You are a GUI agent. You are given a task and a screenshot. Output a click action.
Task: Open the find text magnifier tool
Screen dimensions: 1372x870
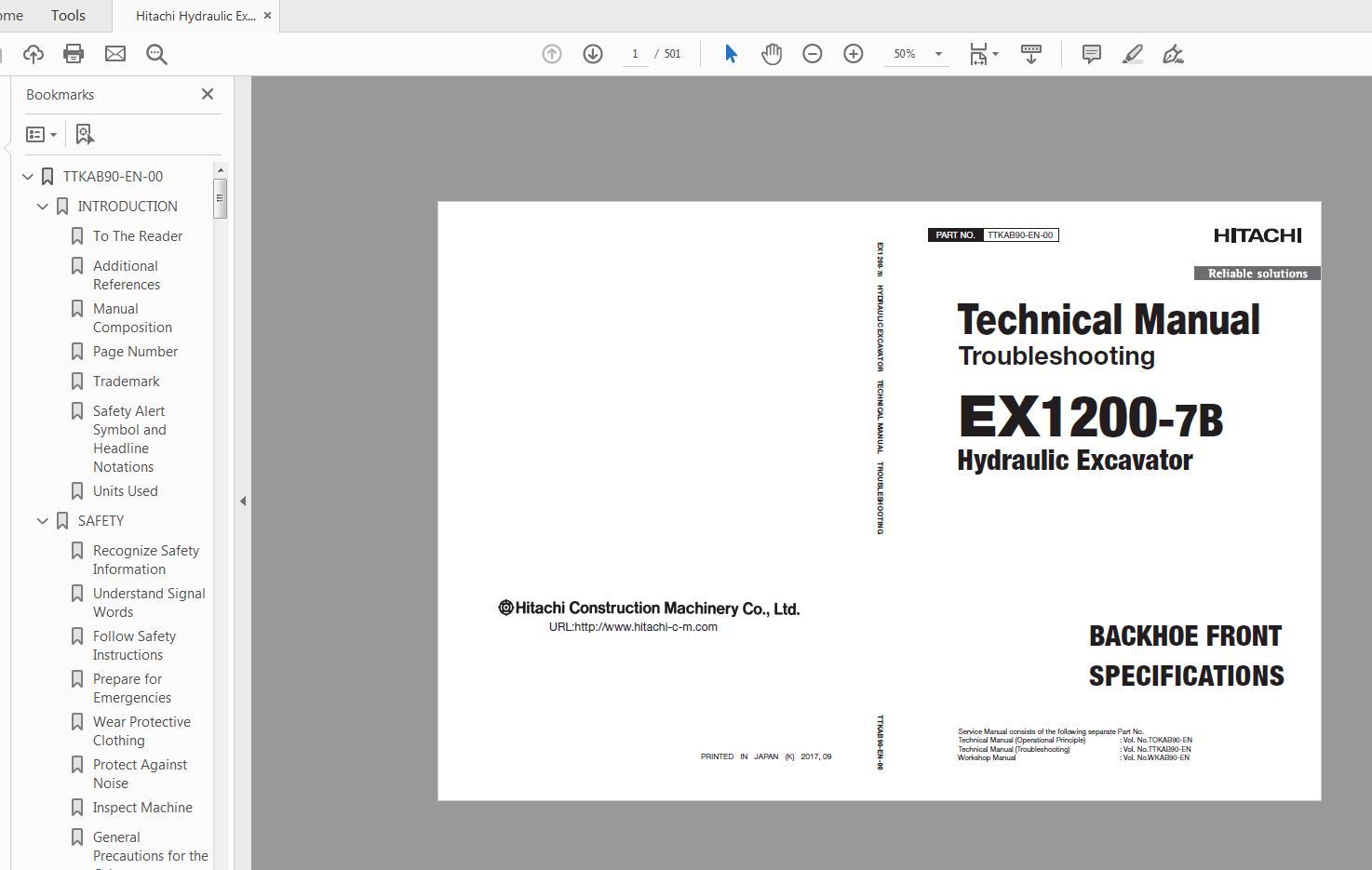pyautogui.click(x=156, y=54)
